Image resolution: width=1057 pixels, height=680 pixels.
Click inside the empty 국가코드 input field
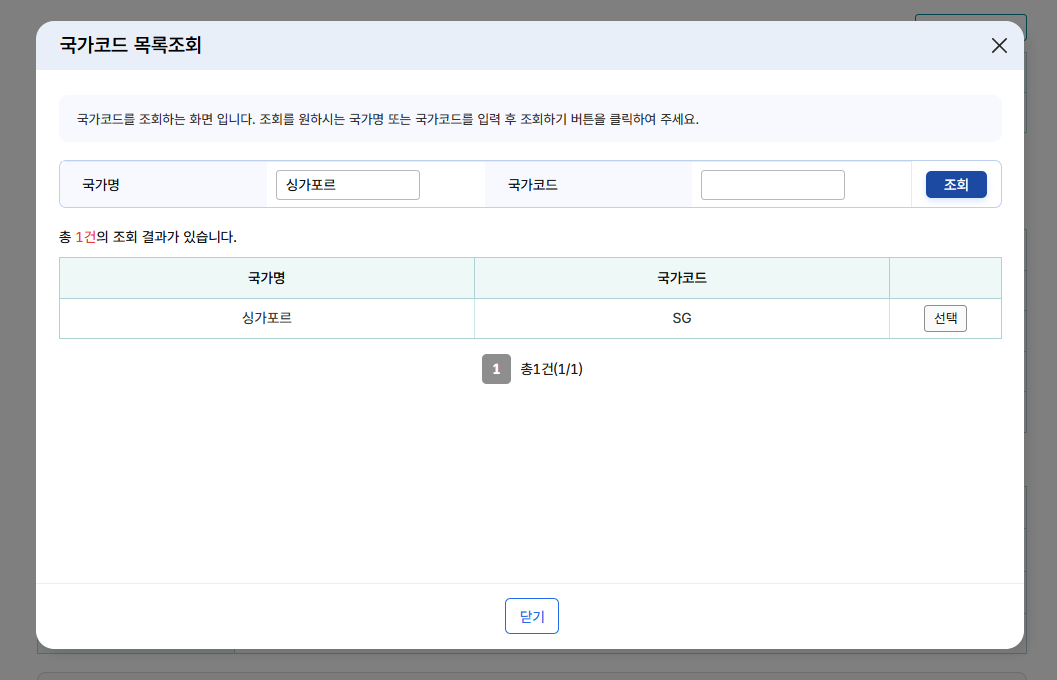[x=771, y=184]
